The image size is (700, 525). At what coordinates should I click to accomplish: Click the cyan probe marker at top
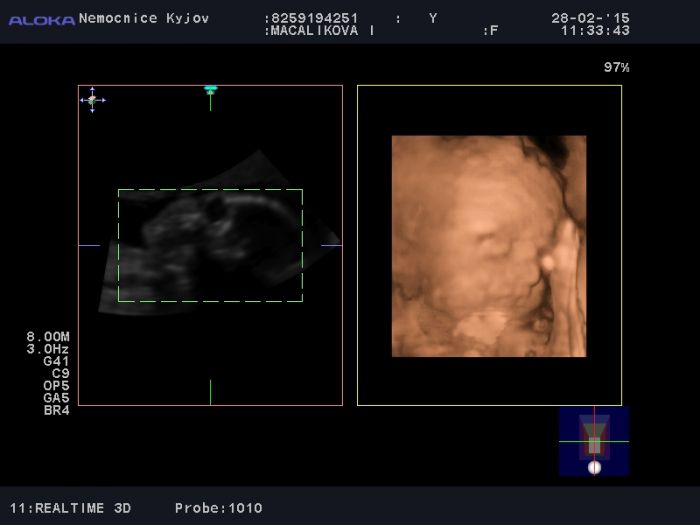[x=210, y=90]
